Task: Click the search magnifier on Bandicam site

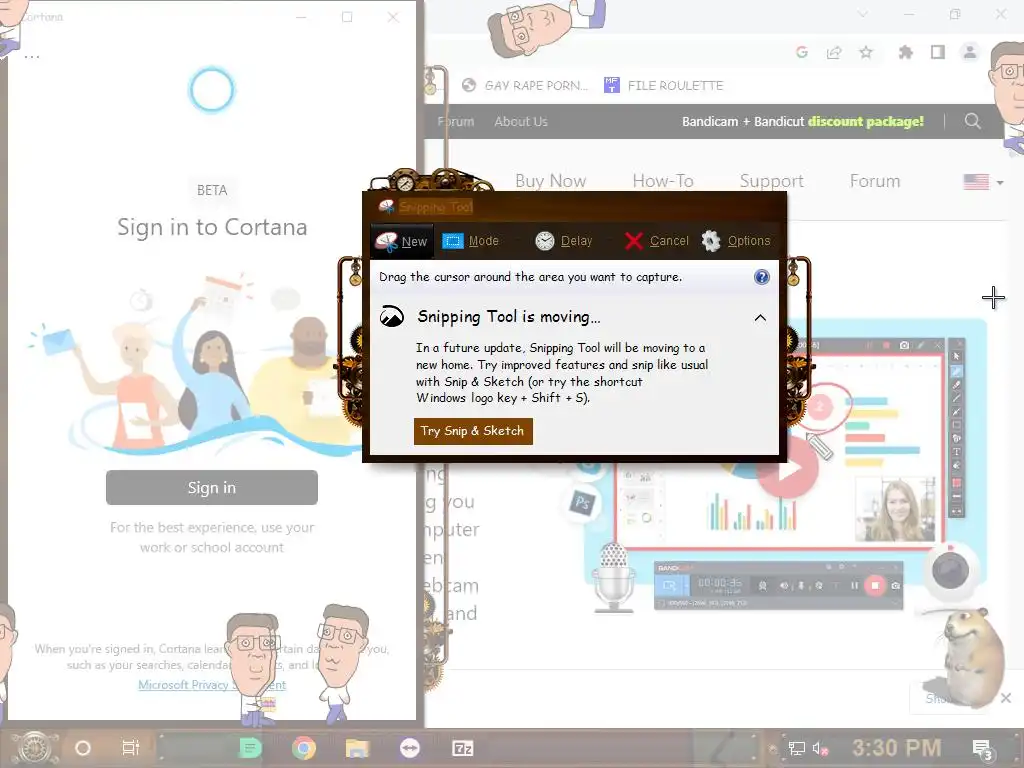Action: [x=972, y=121]
